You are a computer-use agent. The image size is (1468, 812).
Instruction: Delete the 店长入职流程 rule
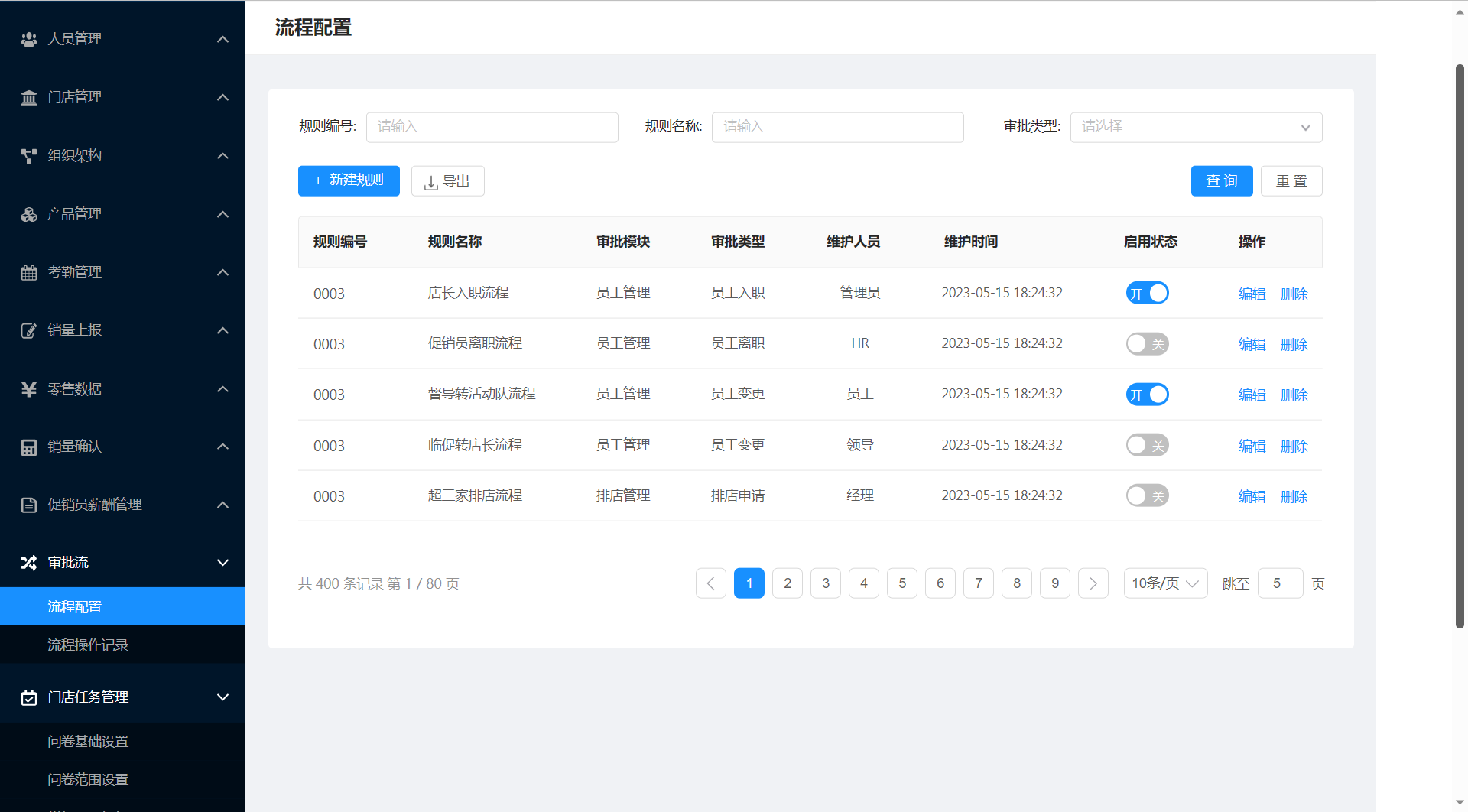pyautogui.click(x=1294, y=294)
